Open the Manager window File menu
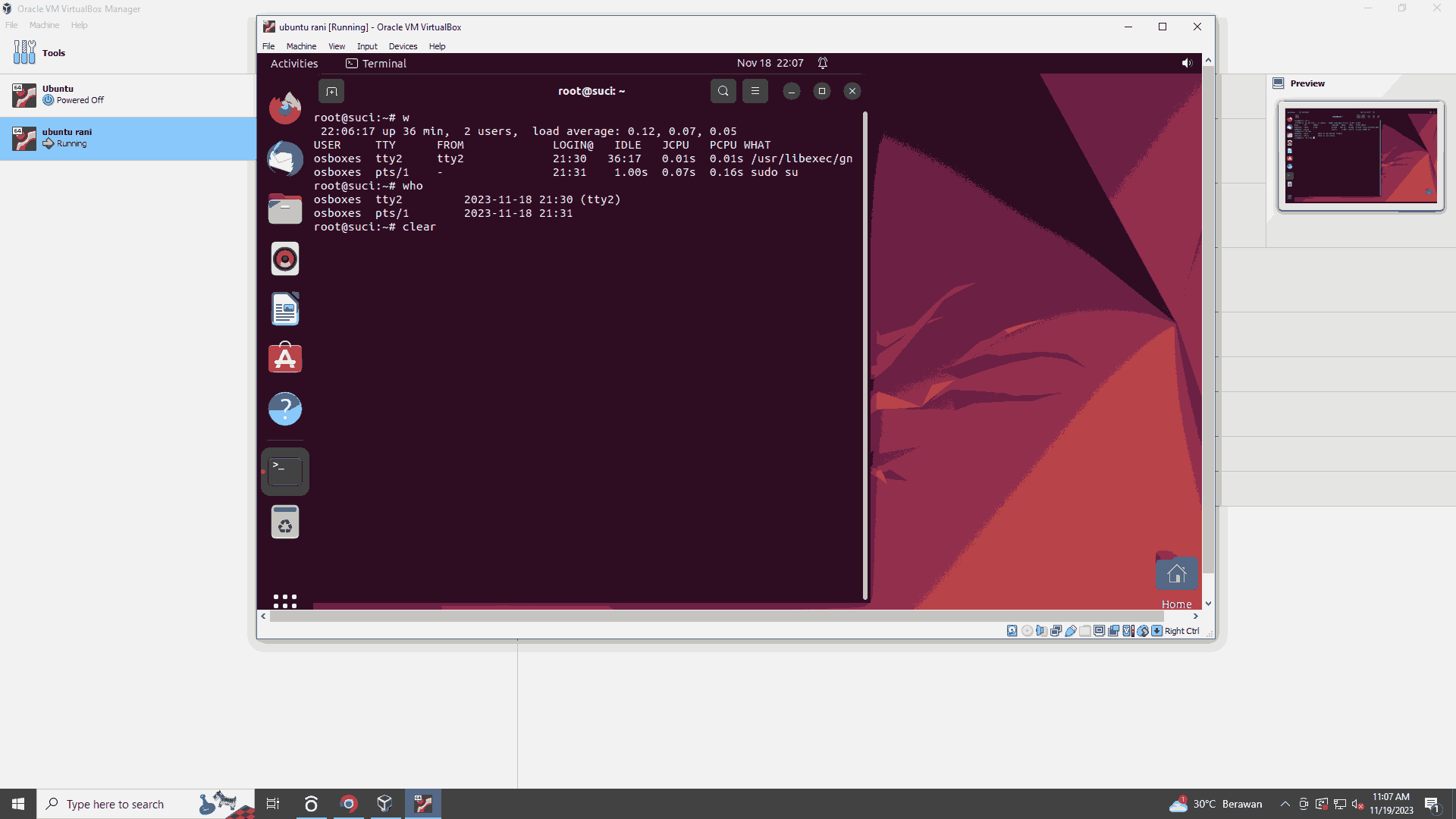Viewport: 1456px width, 819px height. pos(11,25)
